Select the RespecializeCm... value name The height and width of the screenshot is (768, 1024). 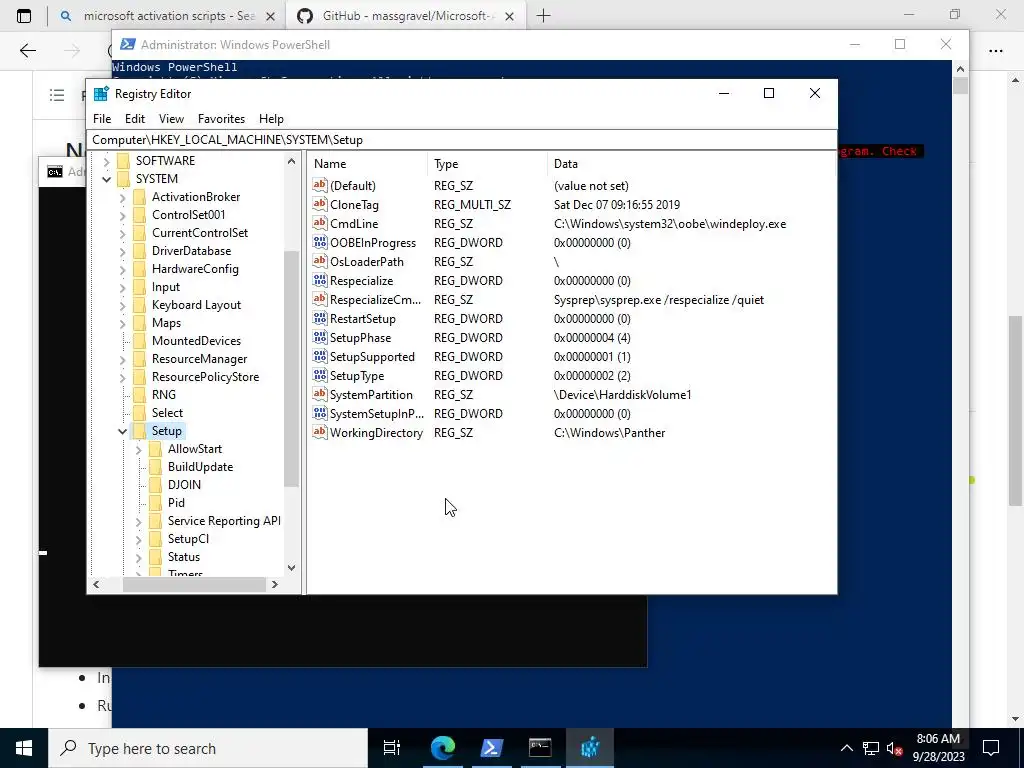click(x=376, y=300)
